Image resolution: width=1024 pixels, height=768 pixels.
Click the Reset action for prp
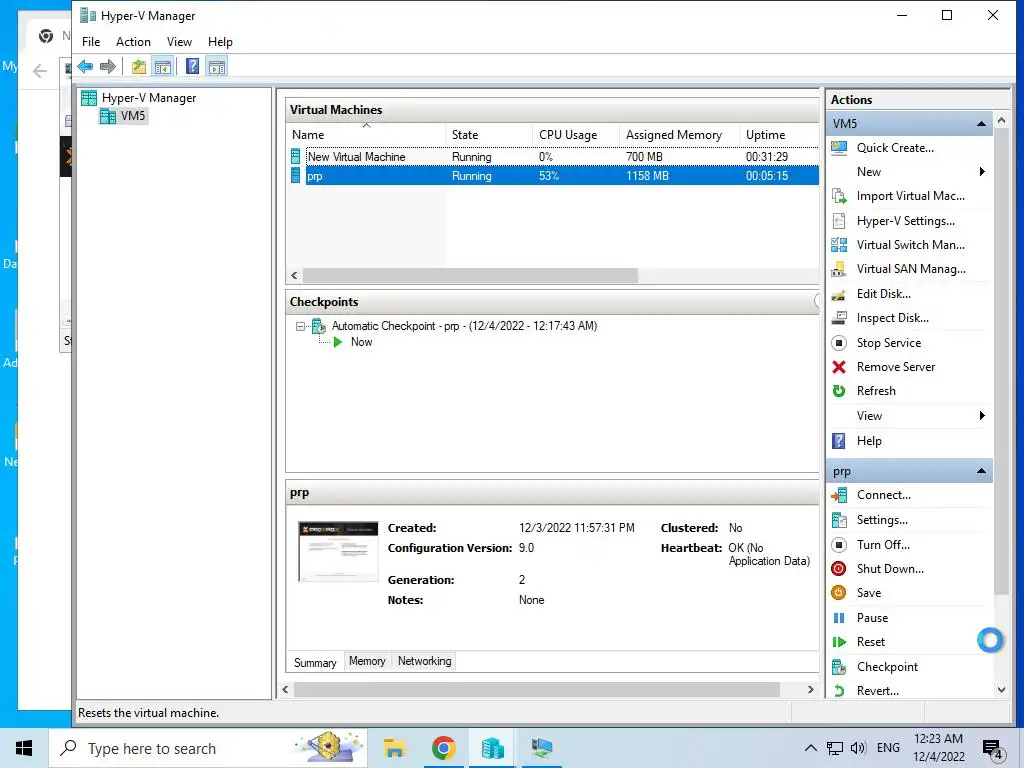[x=871, y=642]
